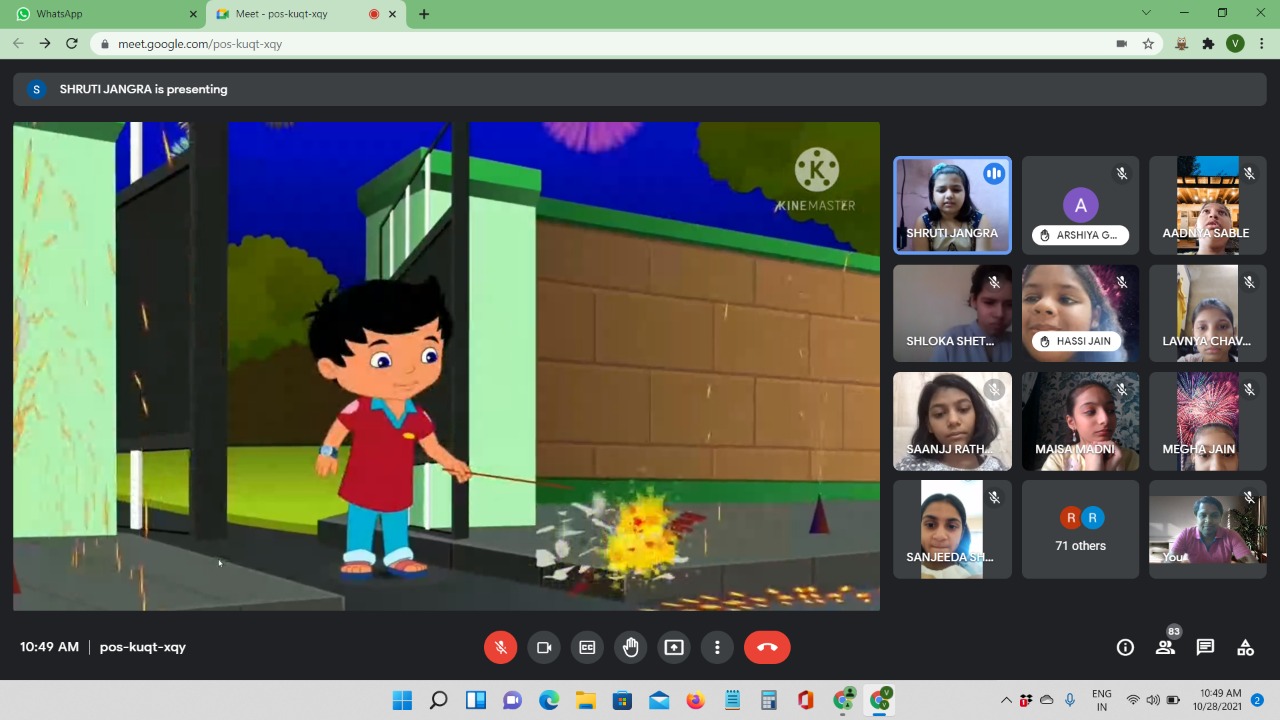Open the Chrome Extensions puzzle menu
This screenshot has height=720, width=1280.
coord(1208,44)
